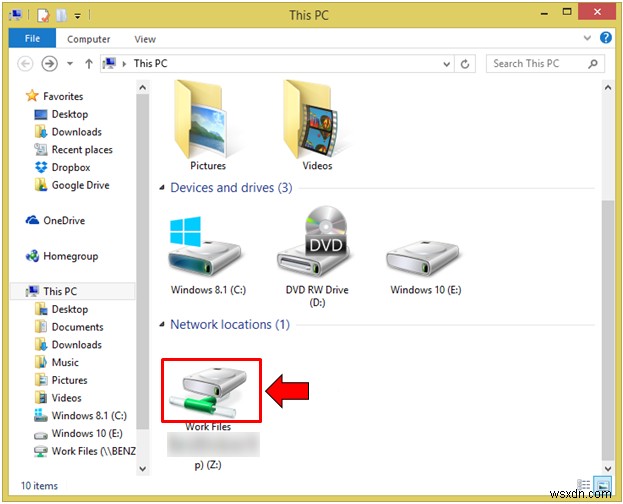Select the Windows 8.1 (C:) drive icon
Image resolution: width=623 pixels, height=504 pixels.
(x=205, y=246)
